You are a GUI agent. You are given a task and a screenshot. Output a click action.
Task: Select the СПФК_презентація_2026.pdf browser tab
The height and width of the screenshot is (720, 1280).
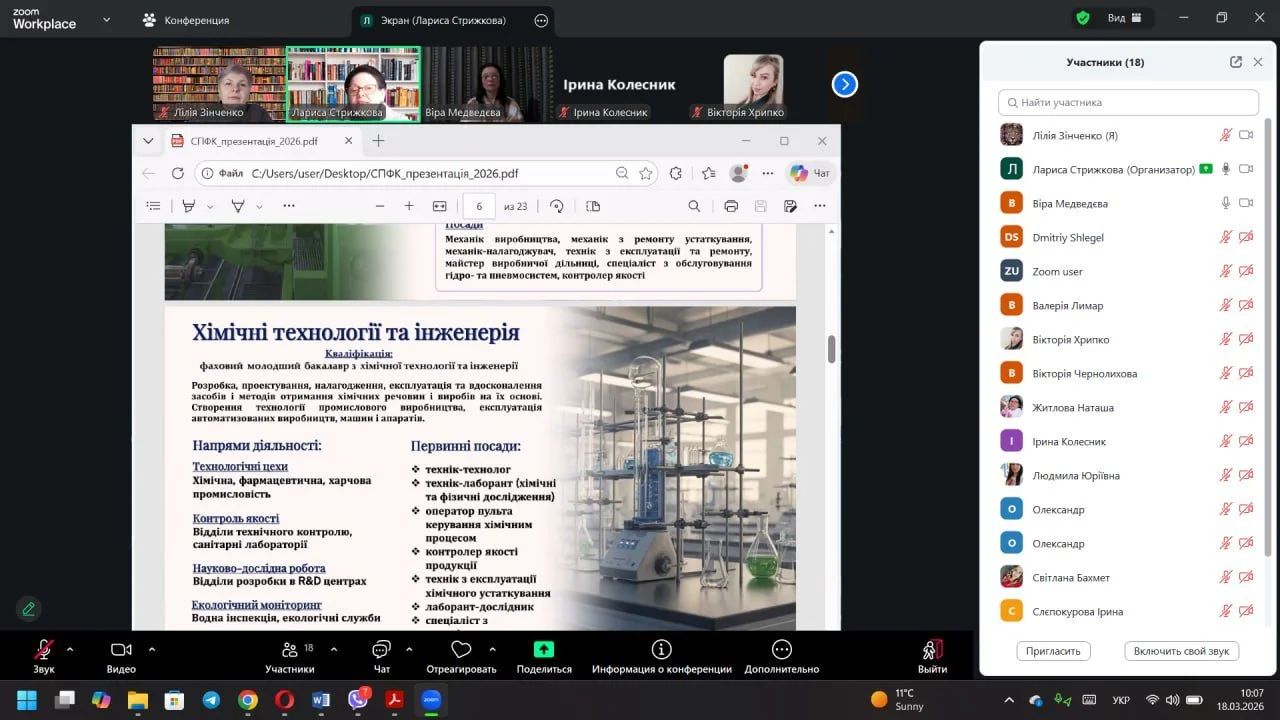263,141
